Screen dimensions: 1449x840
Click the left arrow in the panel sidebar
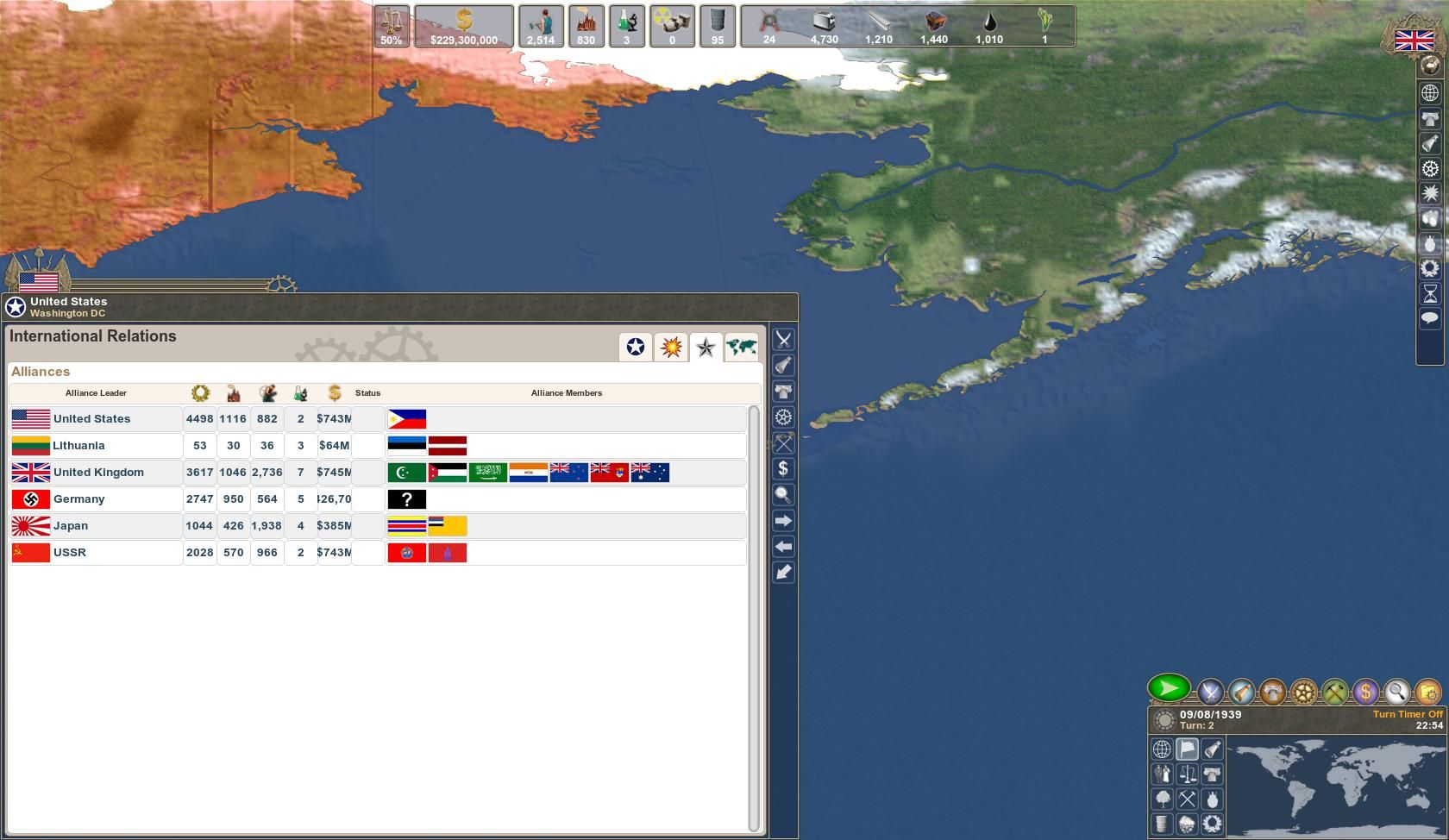(783, 547)
